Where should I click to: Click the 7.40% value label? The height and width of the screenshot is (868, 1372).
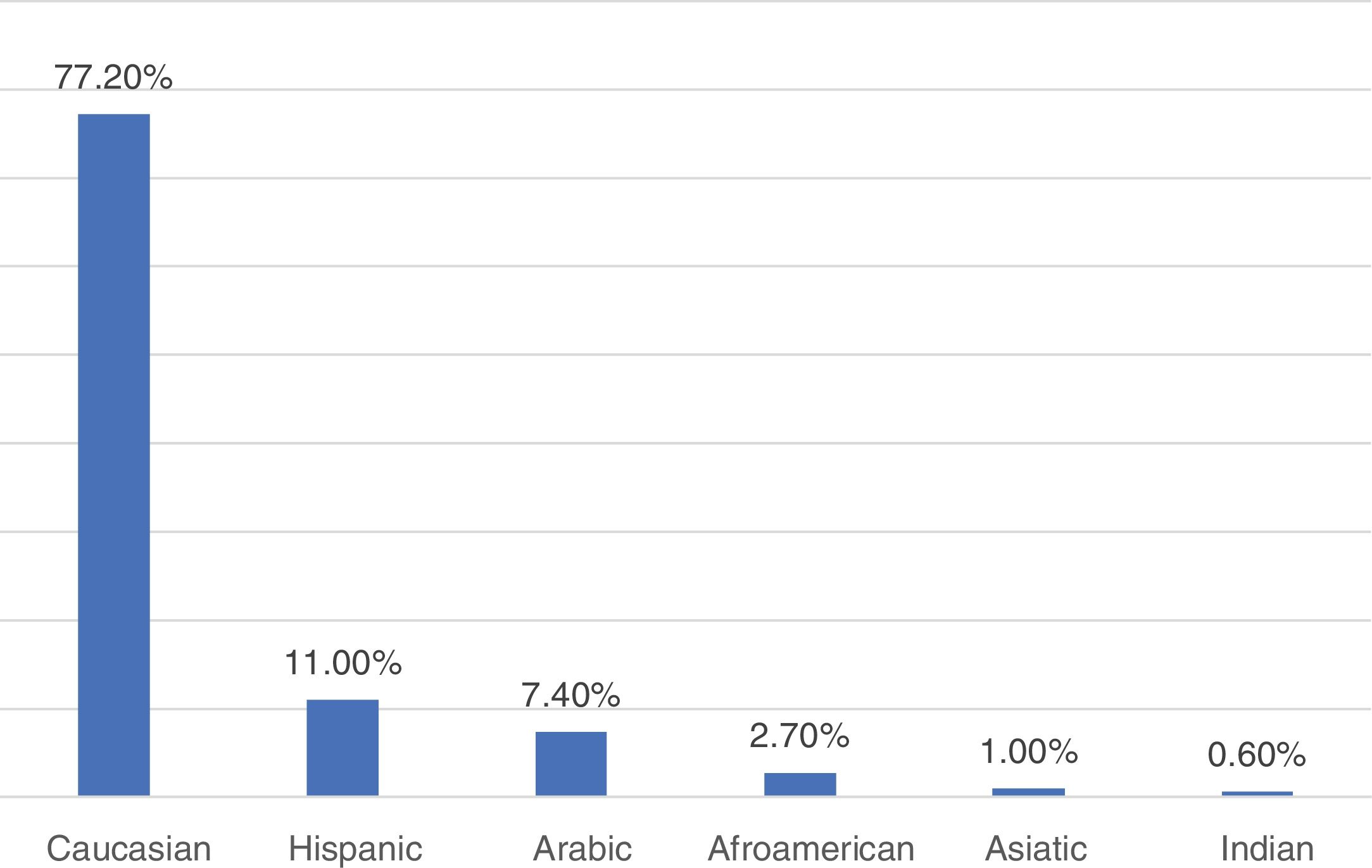click(x=570, y=695)
